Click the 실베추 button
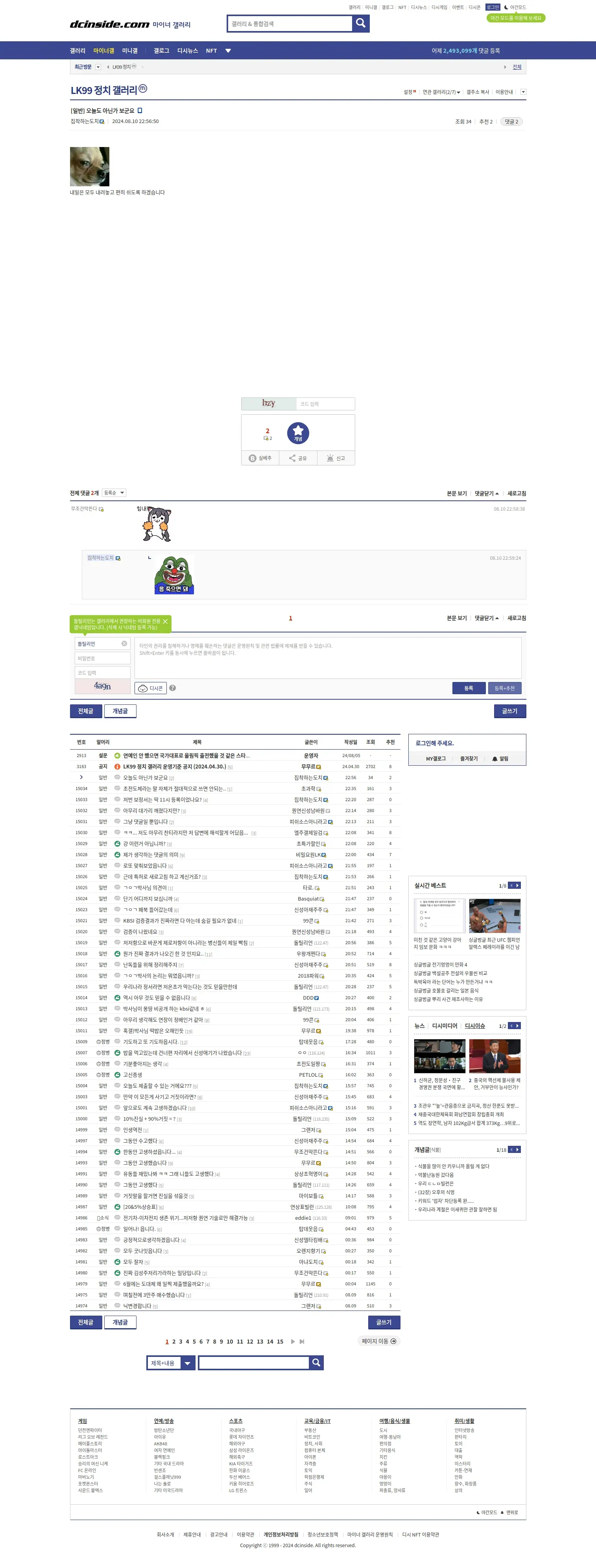Screen dimensions: 596x1568 [260, 458]
